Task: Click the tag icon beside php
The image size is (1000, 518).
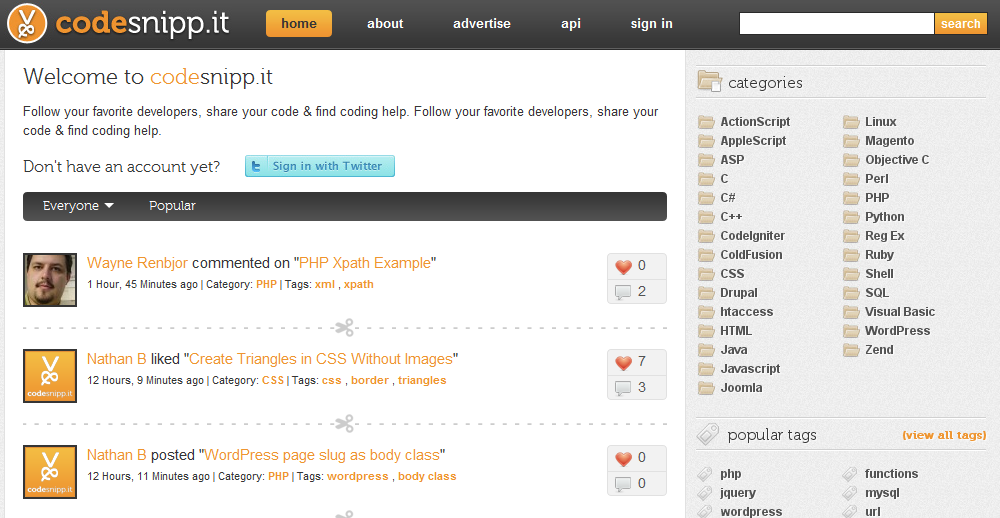Action: [705, 474]
